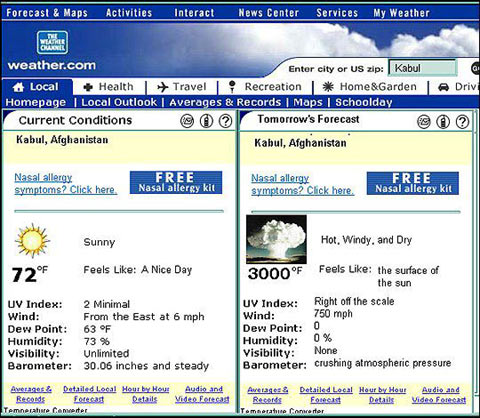Image resolution: width=480 pixels, height=418 pixels.
Task: Switch to the Travel tab
Action: click(x=182, y=87)
